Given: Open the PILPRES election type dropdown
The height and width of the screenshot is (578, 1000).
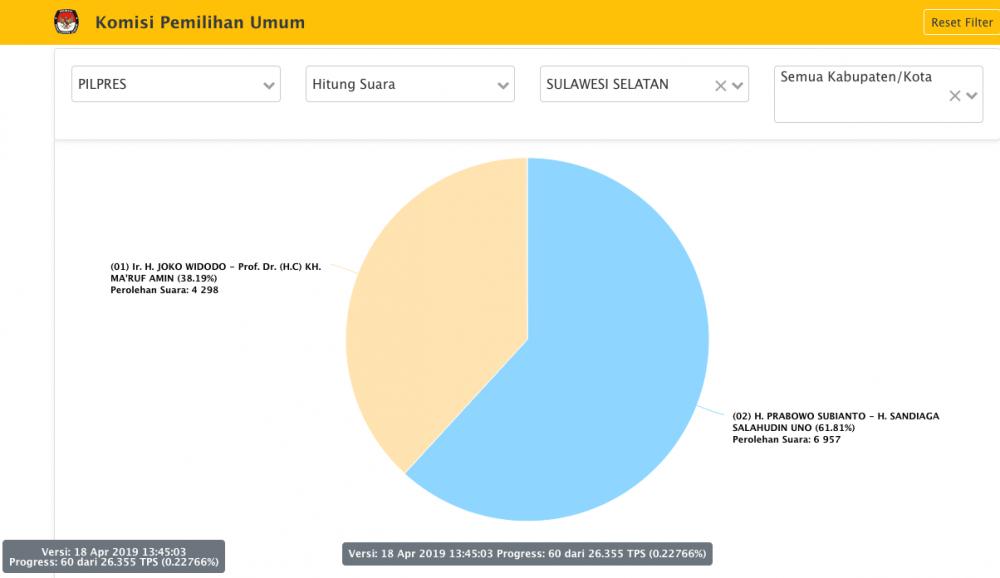Looking at the screenshot, I should pyautogui.click(x=176, y=84).
